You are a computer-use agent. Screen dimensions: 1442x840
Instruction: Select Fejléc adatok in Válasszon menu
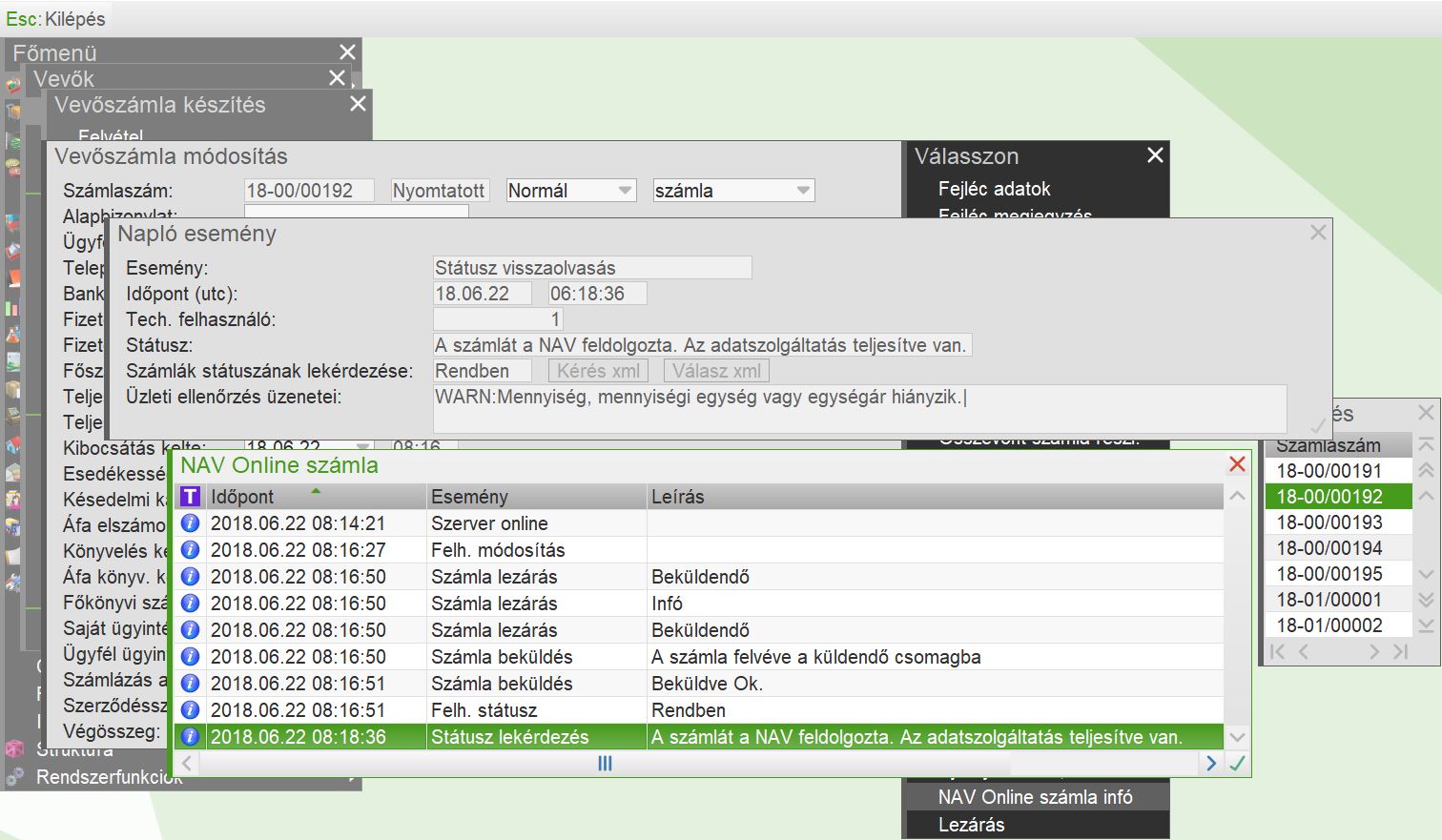(x=994, y=189)
